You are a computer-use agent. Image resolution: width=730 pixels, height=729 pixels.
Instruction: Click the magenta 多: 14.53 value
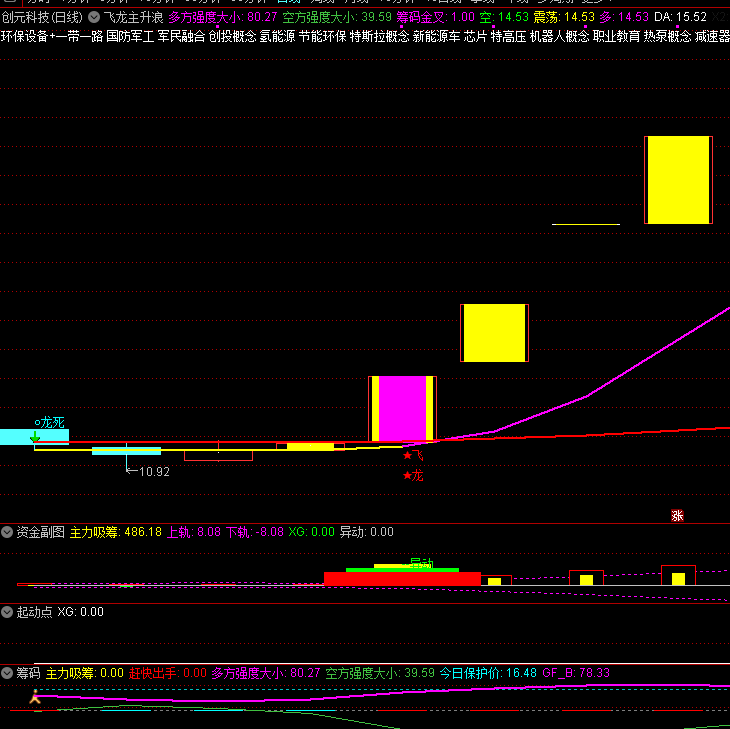[624, 18]
